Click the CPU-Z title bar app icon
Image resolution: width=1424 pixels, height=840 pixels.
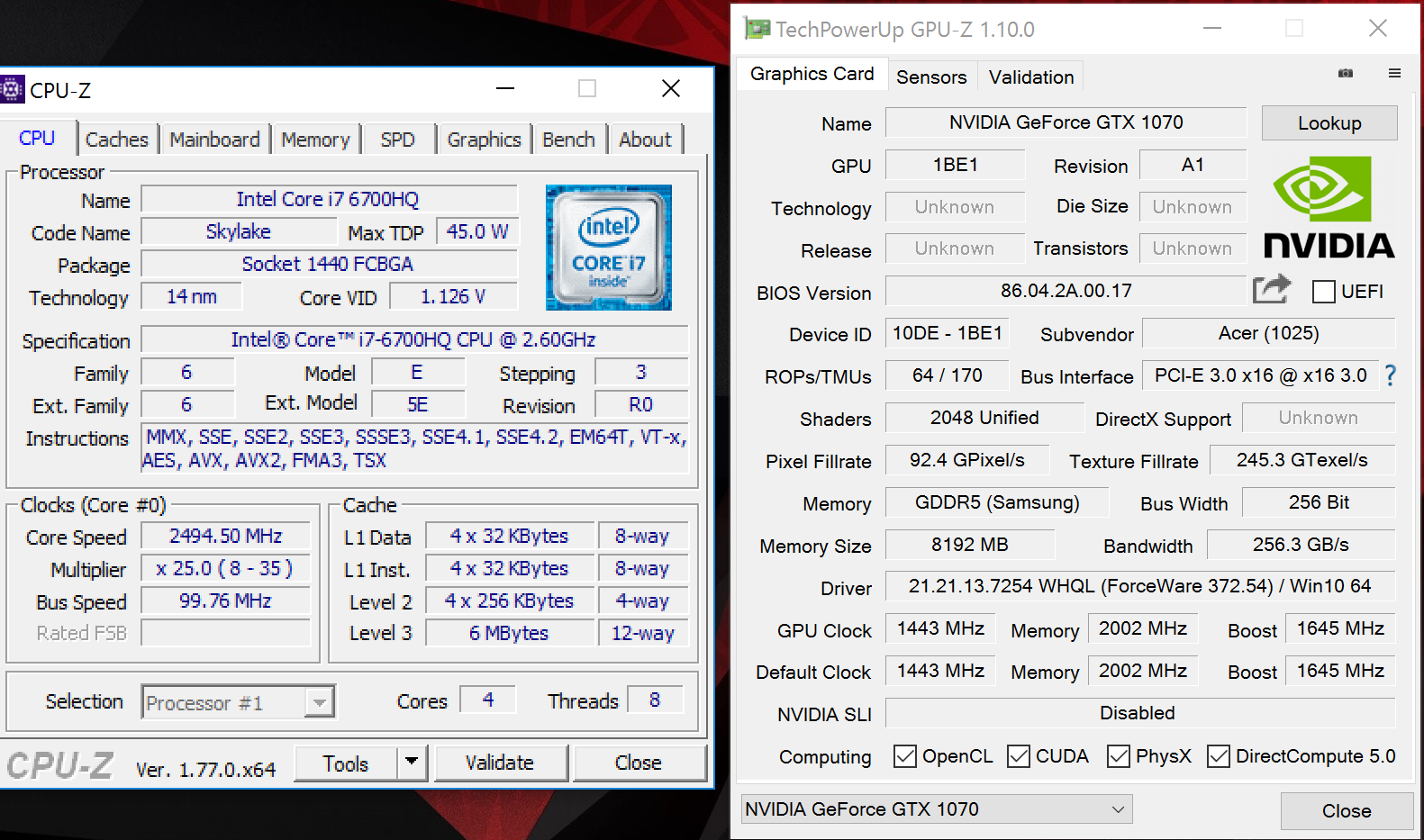pyautogui.click(x=12, y=89)
